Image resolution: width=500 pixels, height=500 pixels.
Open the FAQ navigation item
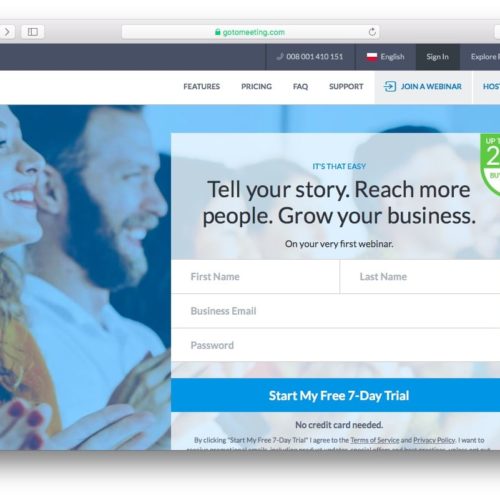300,87
